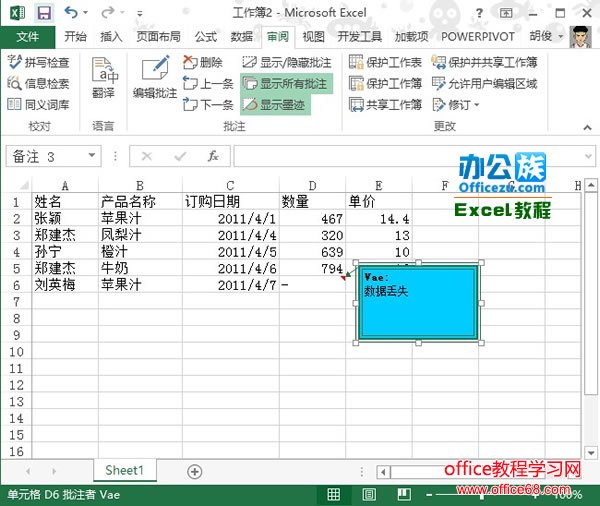Select cell containing 凤梨汁
The image size is (600, 506).
tap(140, 235)
